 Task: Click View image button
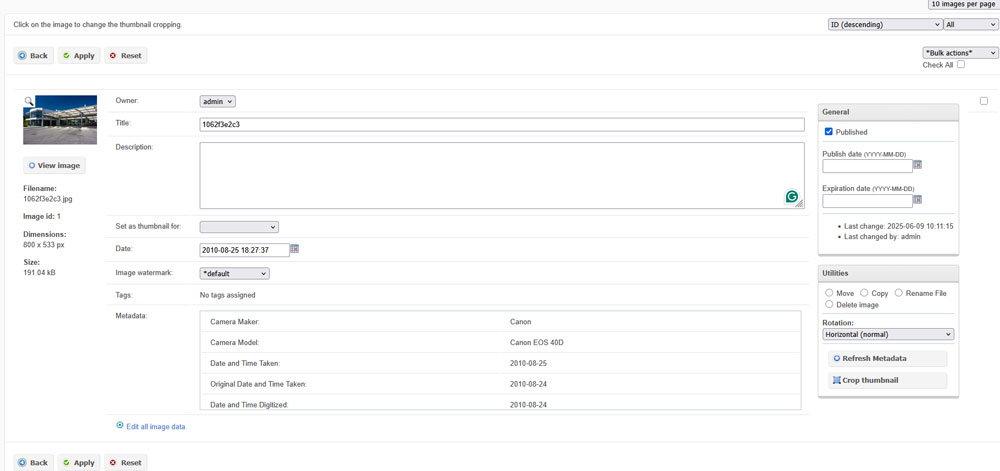tap(54, 165)
